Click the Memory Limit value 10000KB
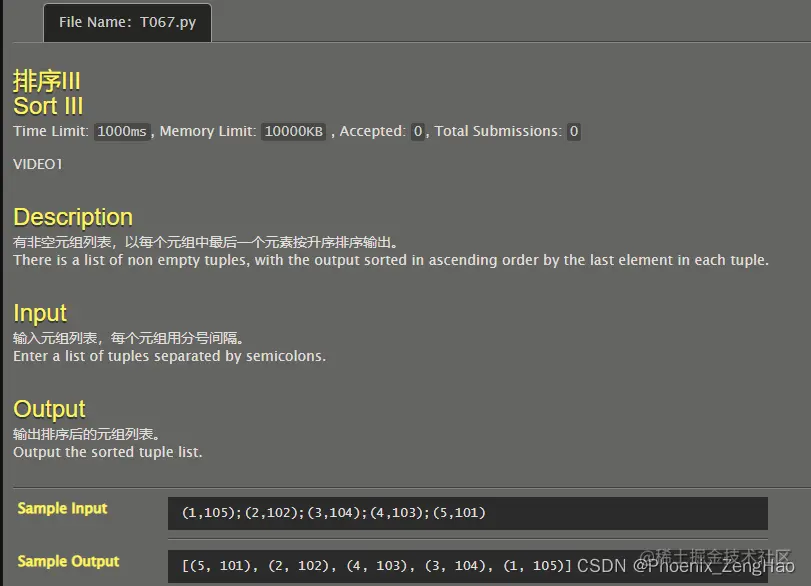The image size is (811, 586). point(293,131)
